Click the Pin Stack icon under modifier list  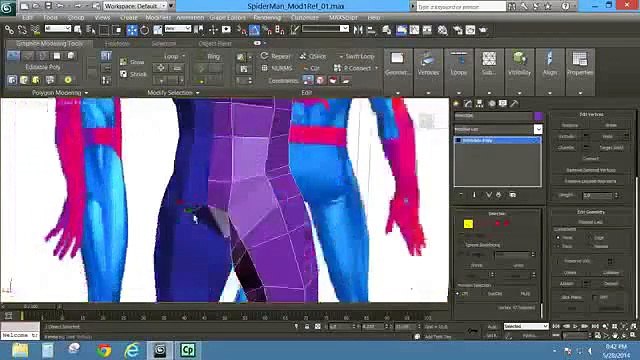tap(460, 195)
